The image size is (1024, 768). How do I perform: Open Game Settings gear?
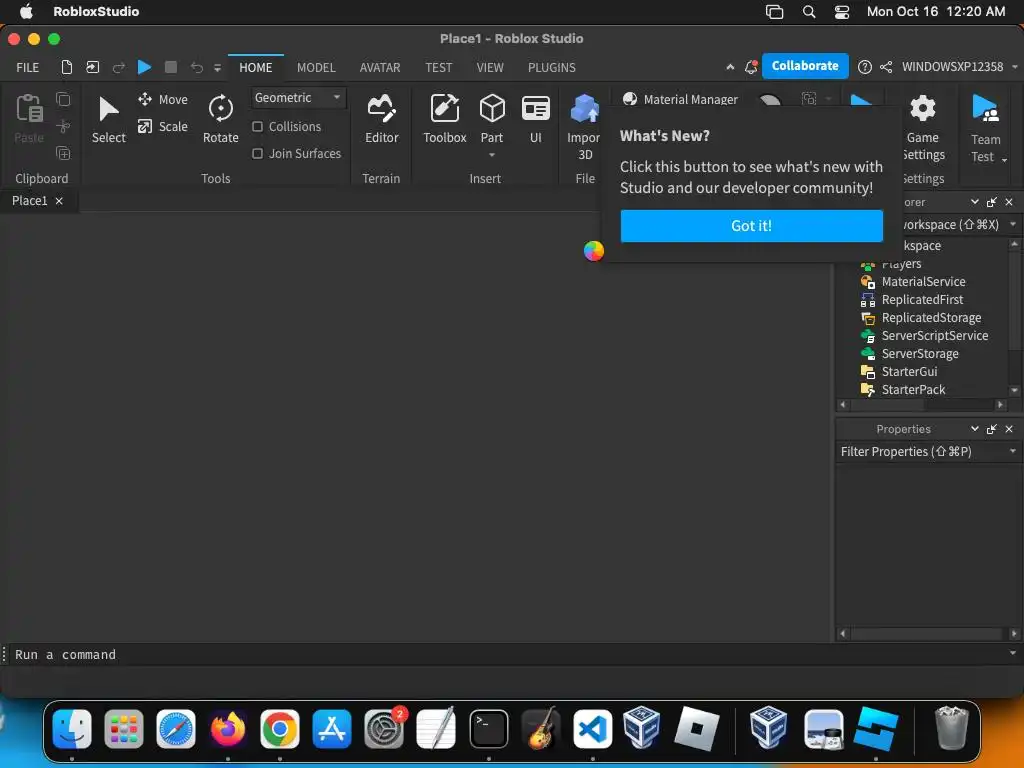pos(922,108)
